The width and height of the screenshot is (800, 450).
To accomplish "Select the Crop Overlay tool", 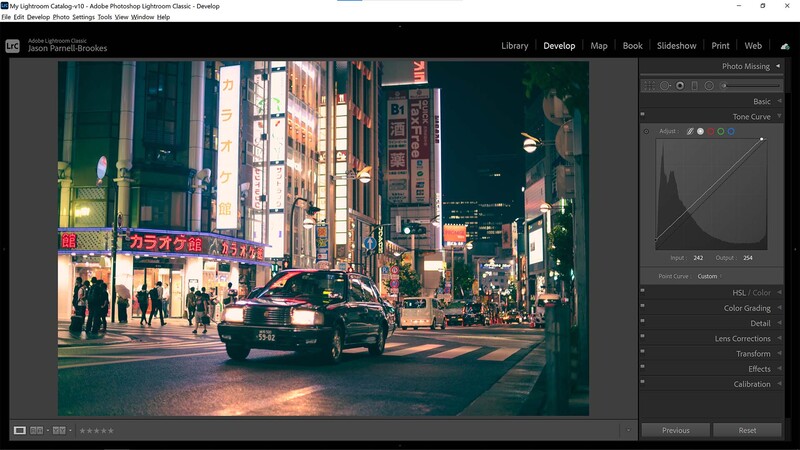I will tap(649, 86).
